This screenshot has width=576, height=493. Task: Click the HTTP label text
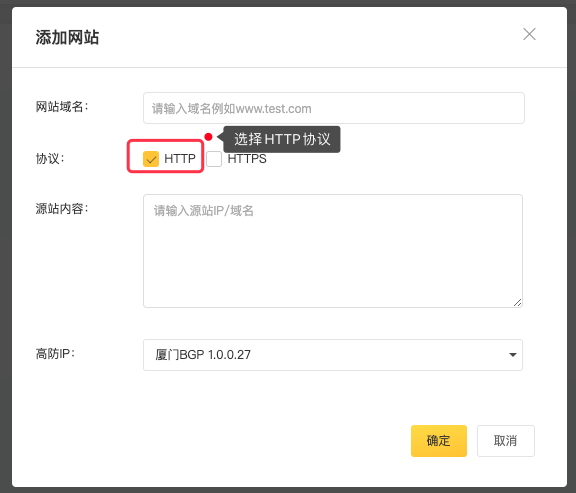180,159
